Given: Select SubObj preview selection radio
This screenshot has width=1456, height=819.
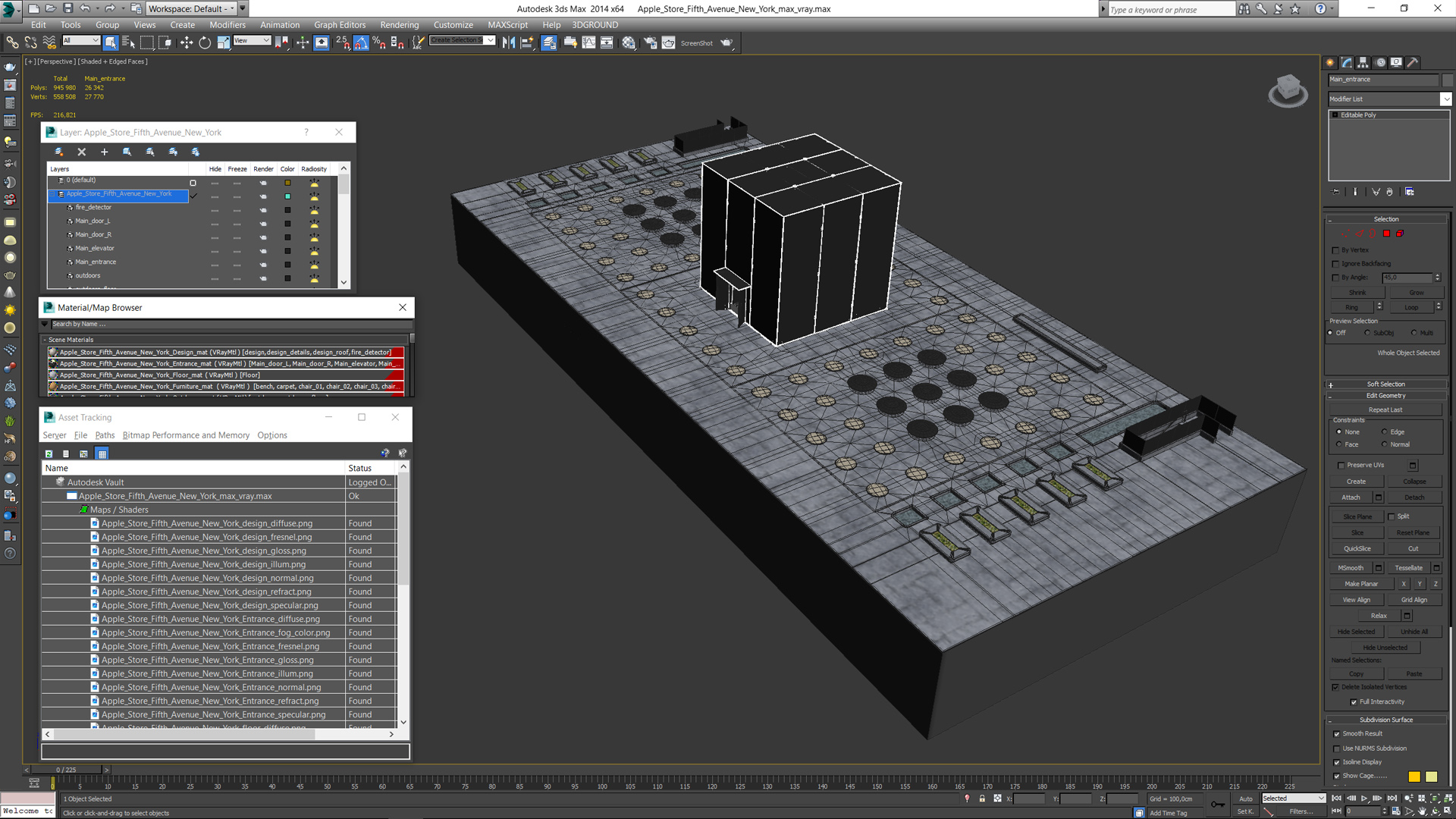Looking at the screenshot, I should pyautogui.click(x=1367, y=333).
